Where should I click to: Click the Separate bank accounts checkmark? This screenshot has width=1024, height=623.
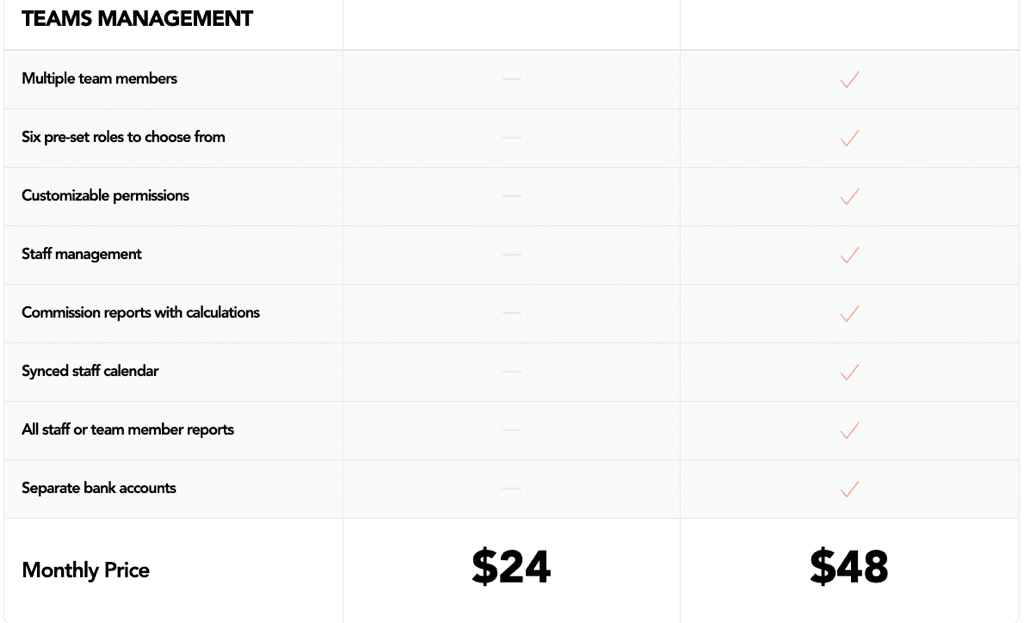pyautogui.click(x=850, y=489)
